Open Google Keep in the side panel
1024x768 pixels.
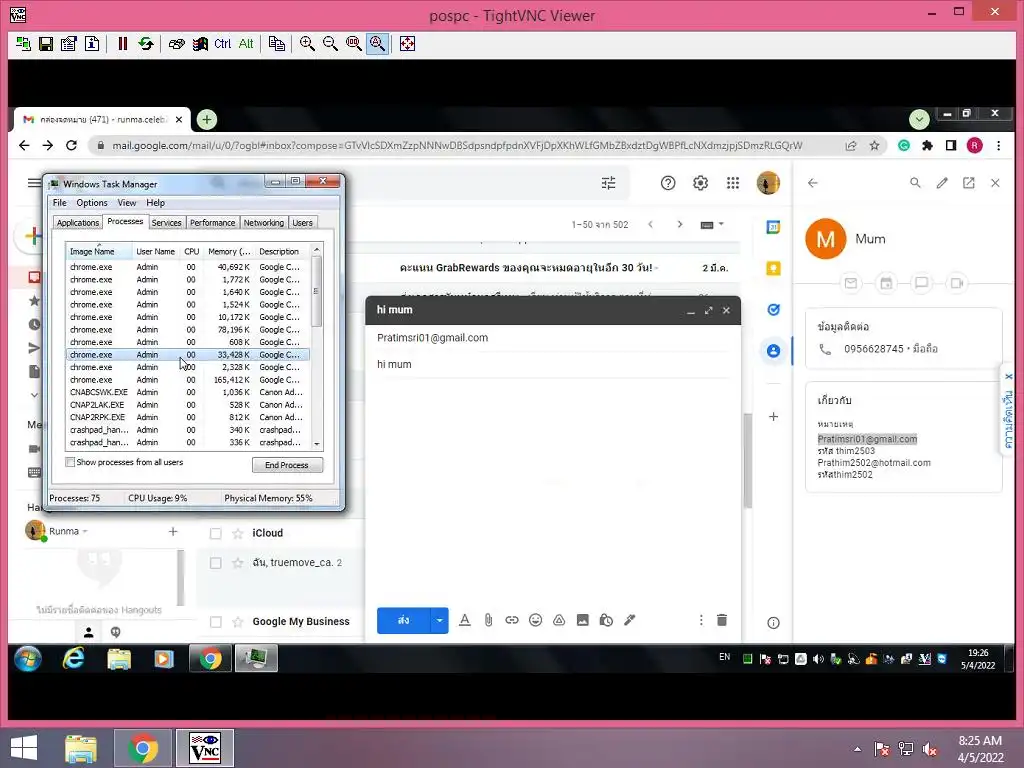point(773,268)
